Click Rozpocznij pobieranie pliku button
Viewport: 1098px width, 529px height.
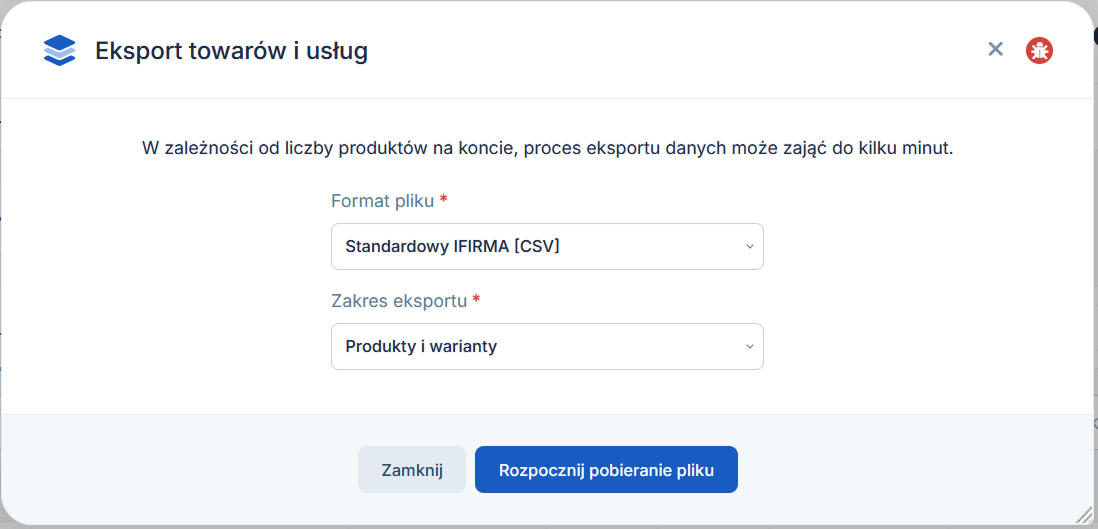point(606,469)
